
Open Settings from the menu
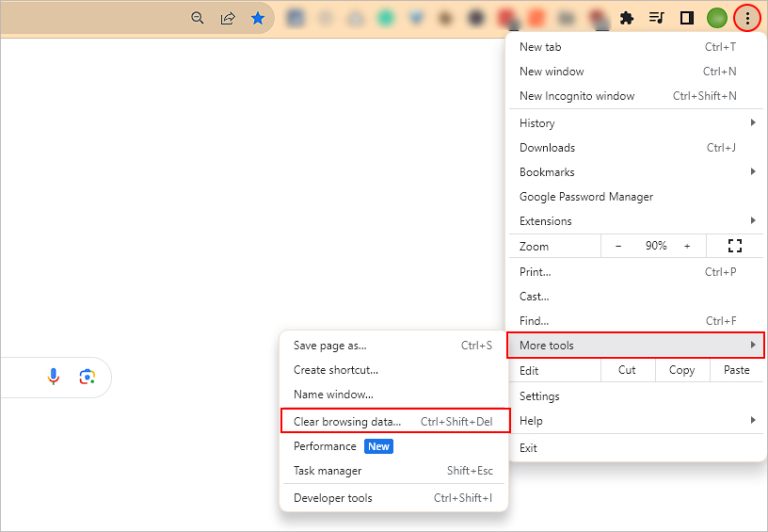pos(635,396)
